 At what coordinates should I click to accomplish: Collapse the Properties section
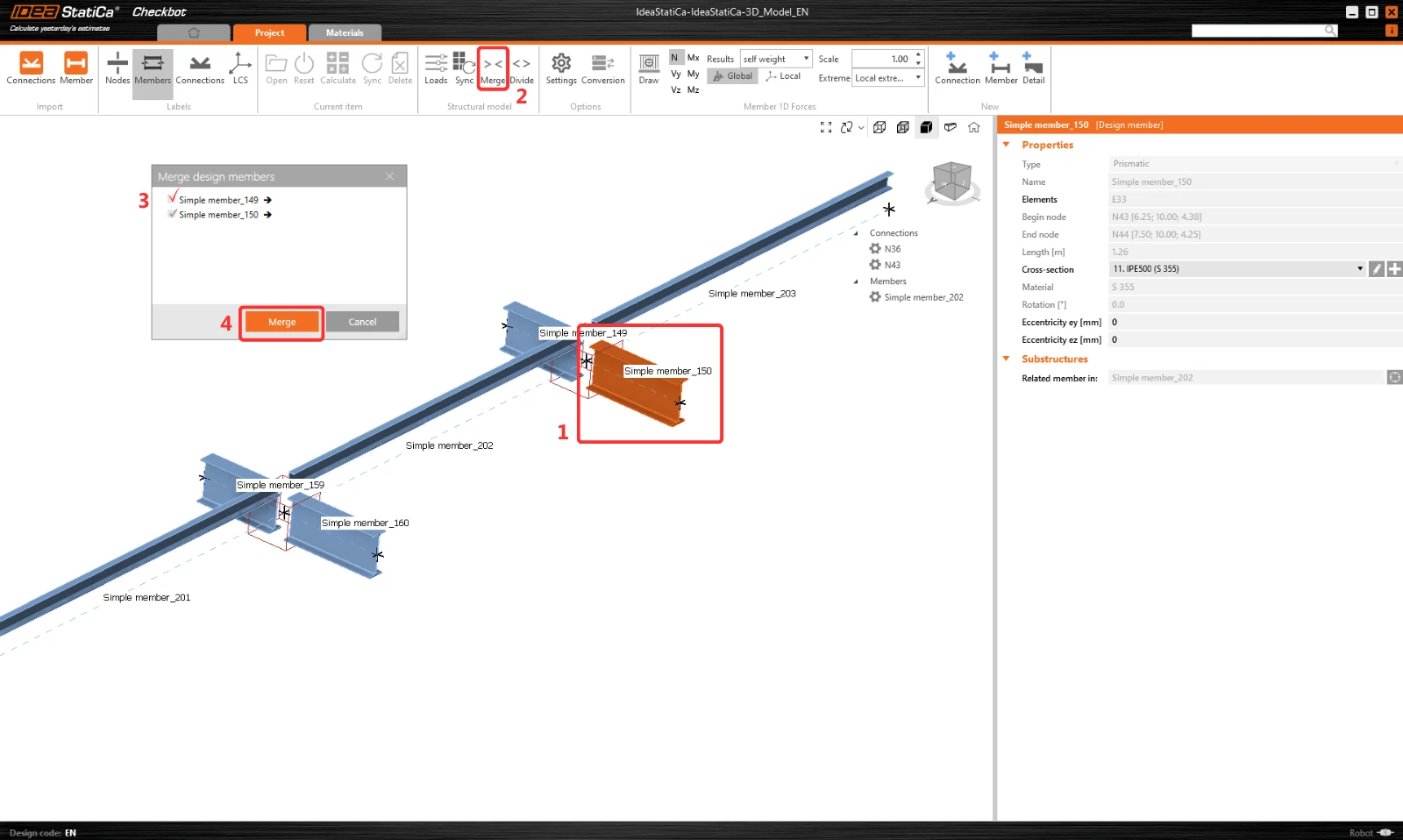tap(1007, 145)
